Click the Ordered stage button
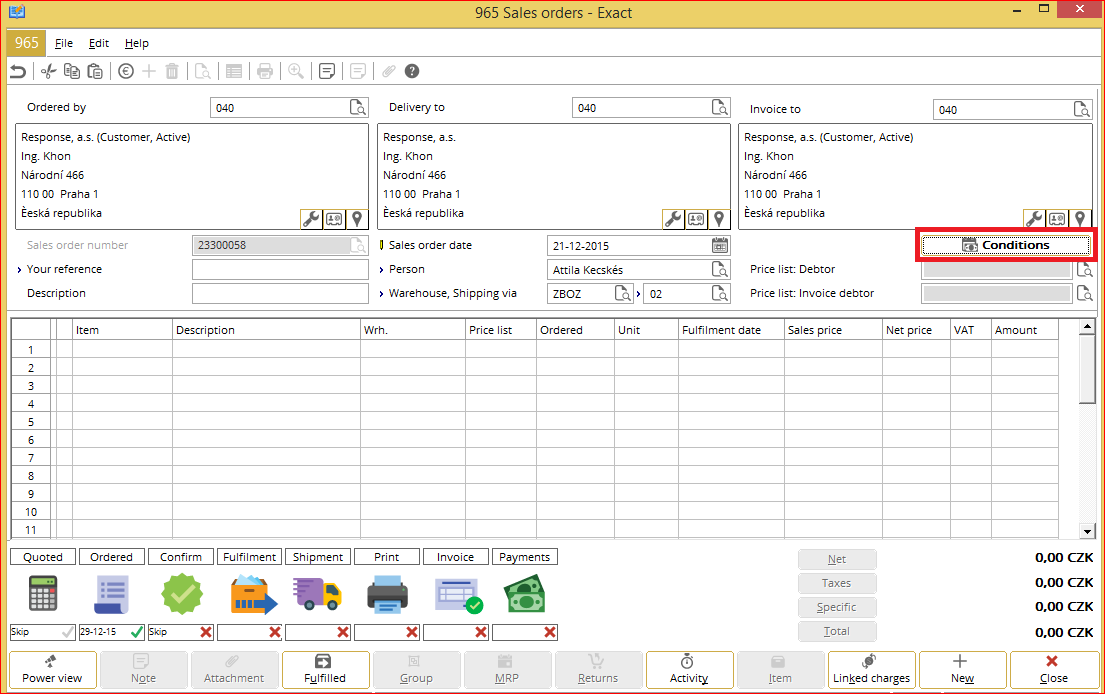Image resolution: width=1105 pixels, height=694 pixels. click(x=111, y=557)
